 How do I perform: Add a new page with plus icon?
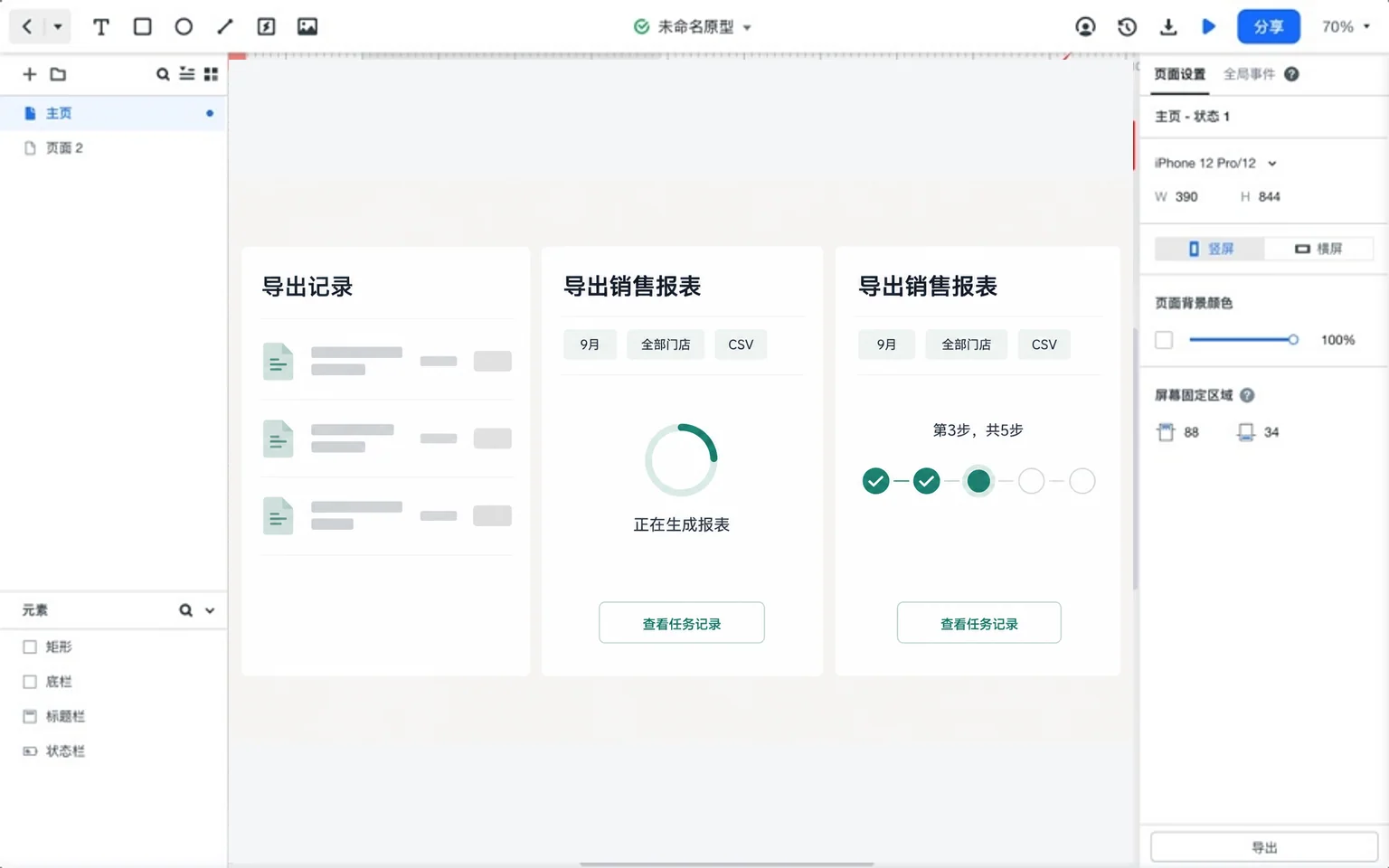(x=30, y=74)
